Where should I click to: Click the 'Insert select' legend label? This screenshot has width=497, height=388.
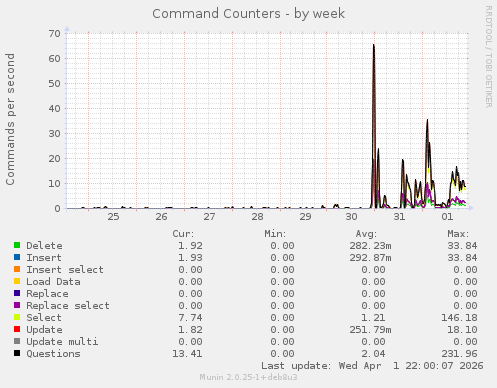click(65, 270)
